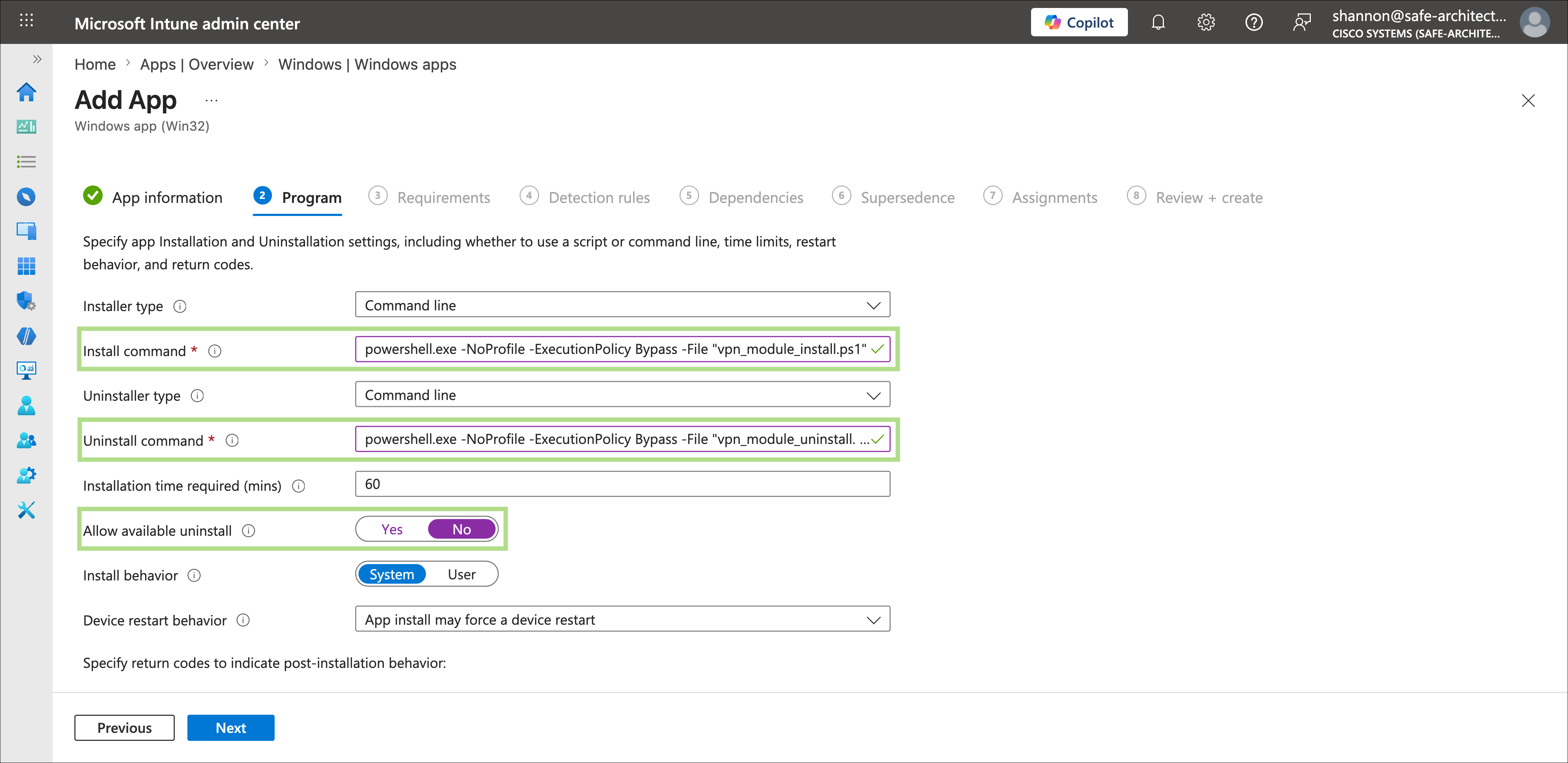This screenshot has height=763, width=1568.
Task: Switch to the App information step
Action: click(153, 197)
